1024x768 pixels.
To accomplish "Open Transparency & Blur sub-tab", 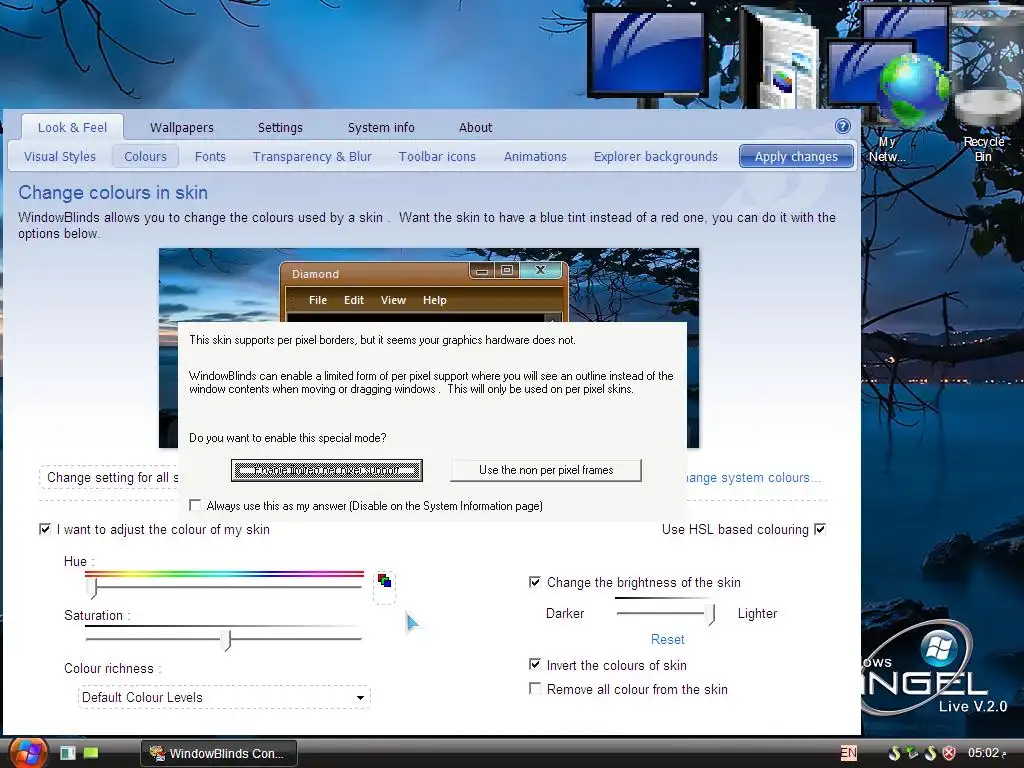I will pos(312,157).
